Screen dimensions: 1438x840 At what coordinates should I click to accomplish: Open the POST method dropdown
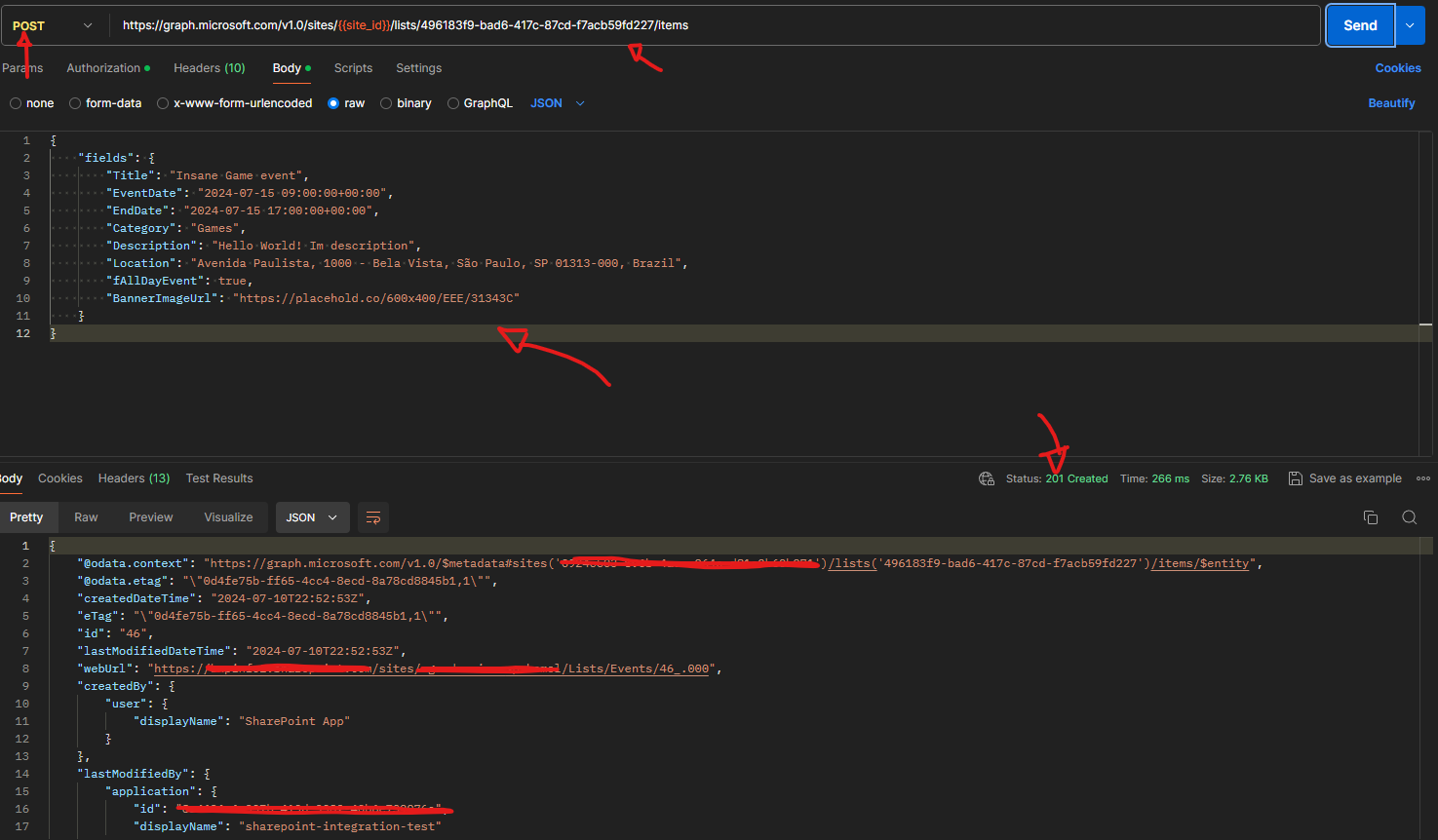click(53, 25)
